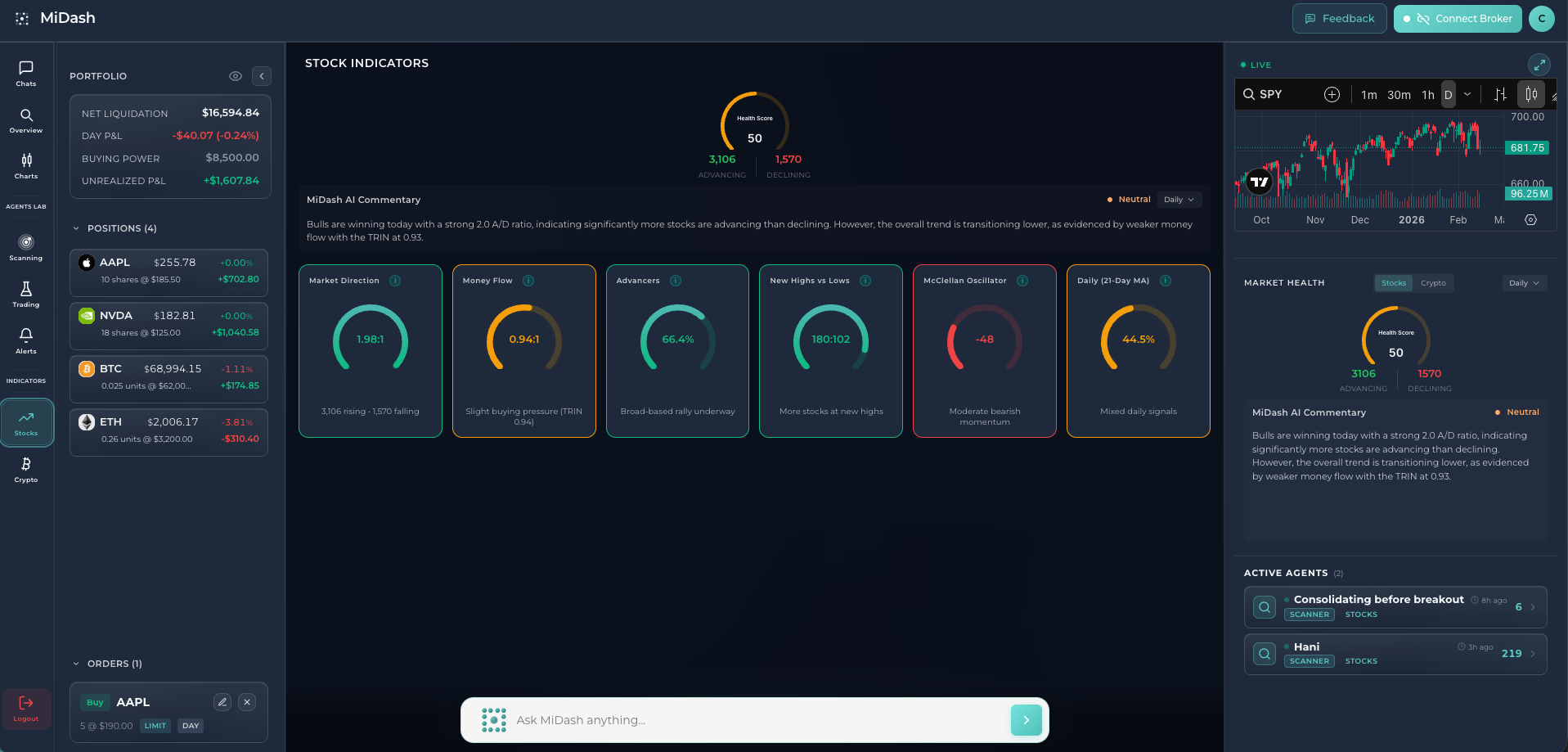
Task: Toggle portfolio values visibility eye
Action: (236, 76)
